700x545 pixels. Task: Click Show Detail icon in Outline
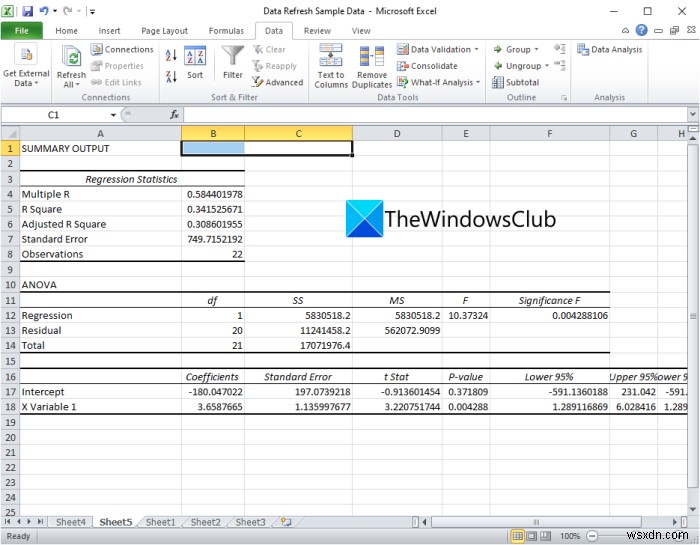[560, 48]
